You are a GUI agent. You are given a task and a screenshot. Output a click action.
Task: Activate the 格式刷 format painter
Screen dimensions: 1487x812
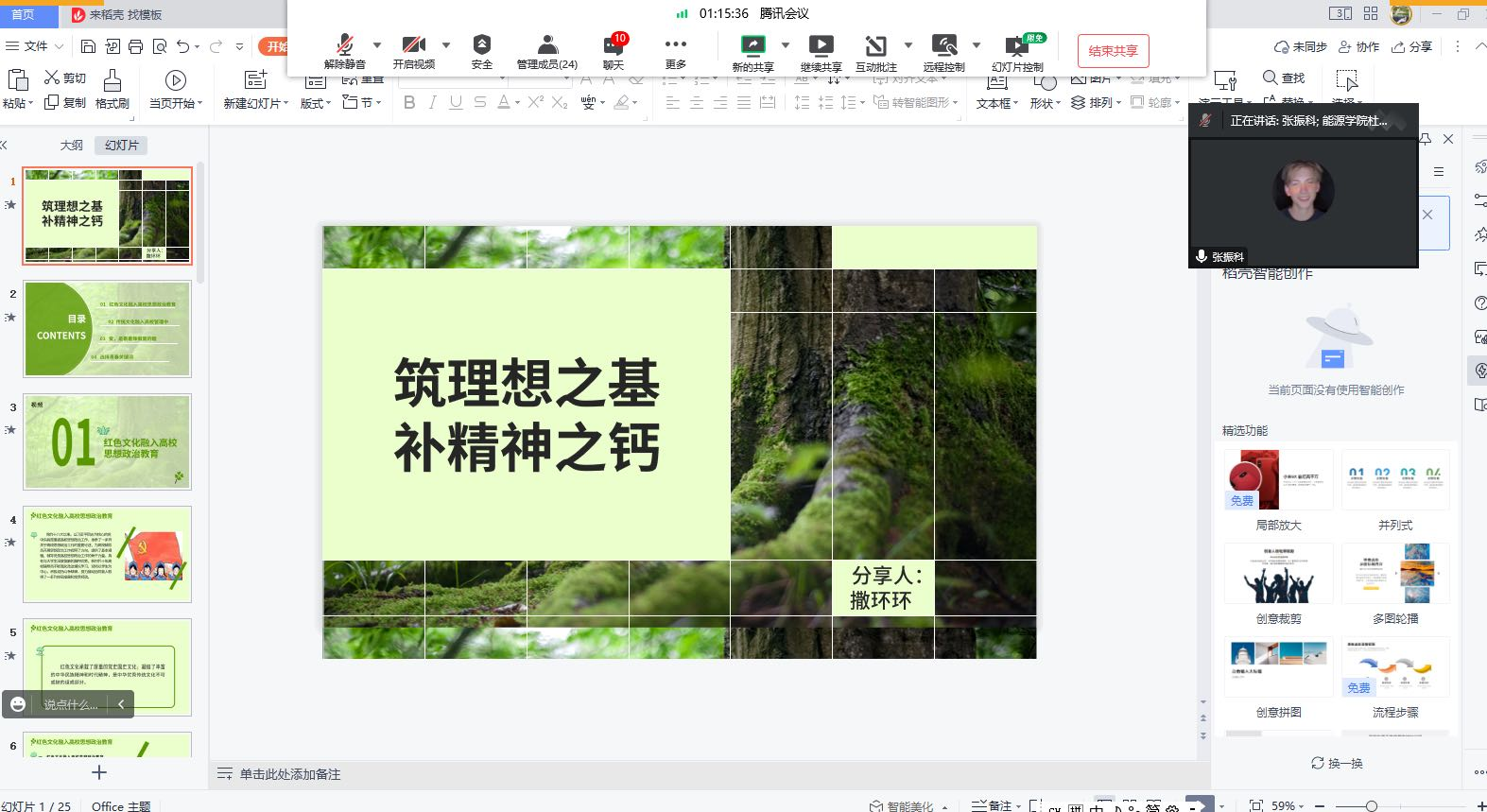point(112,89)
